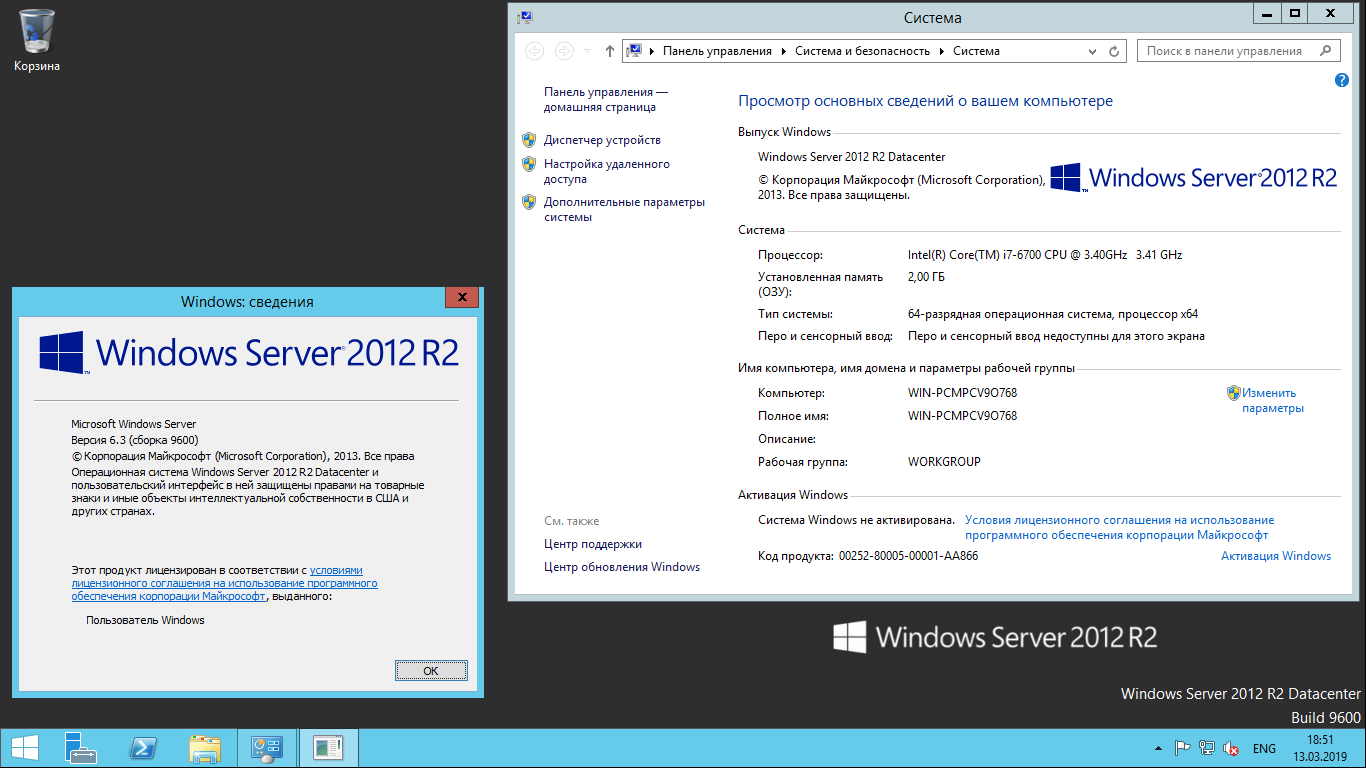
Task: Go back in the Система window
Action: 534,51
